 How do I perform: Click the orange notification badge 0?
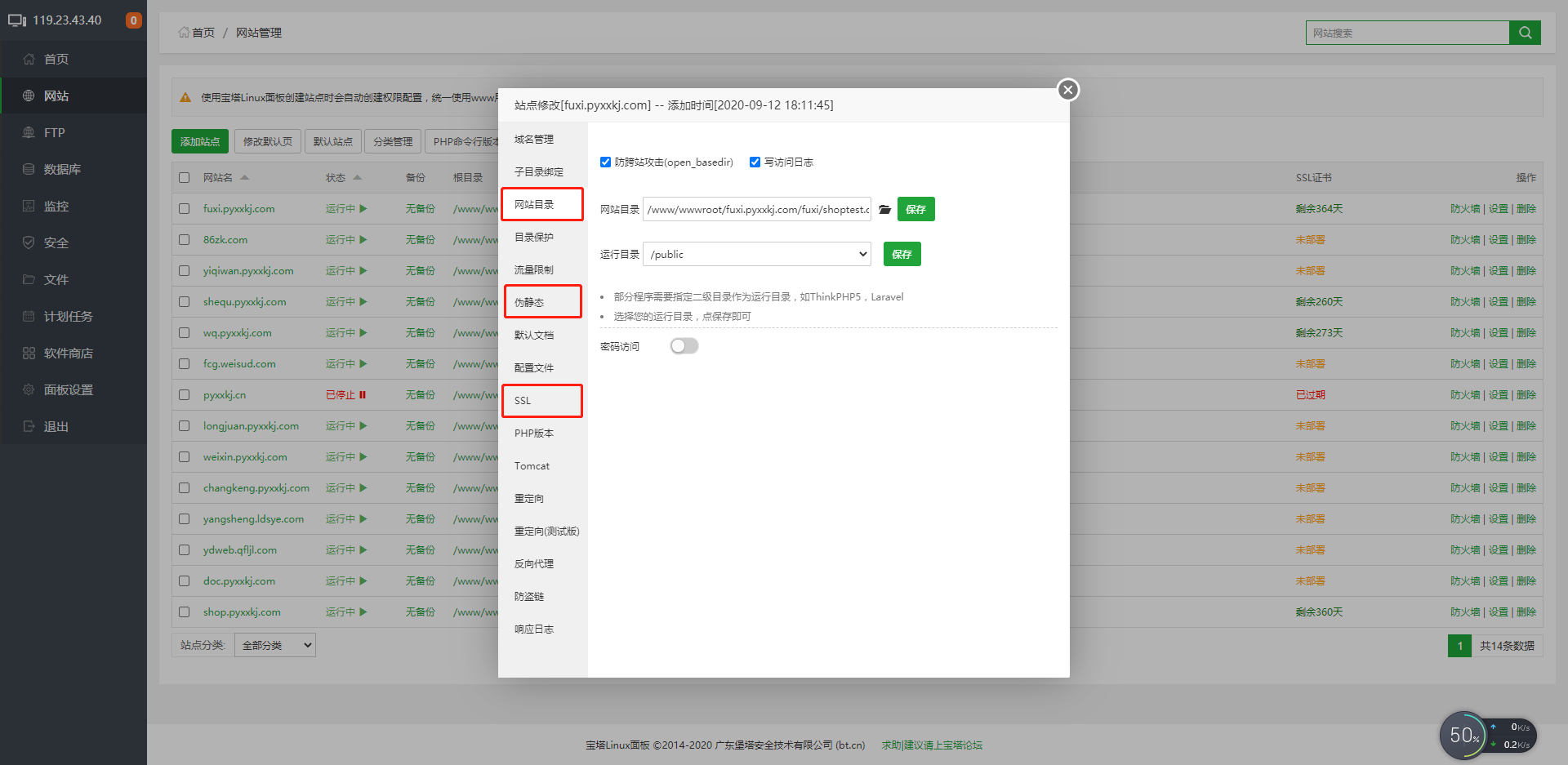pos(133,20)
